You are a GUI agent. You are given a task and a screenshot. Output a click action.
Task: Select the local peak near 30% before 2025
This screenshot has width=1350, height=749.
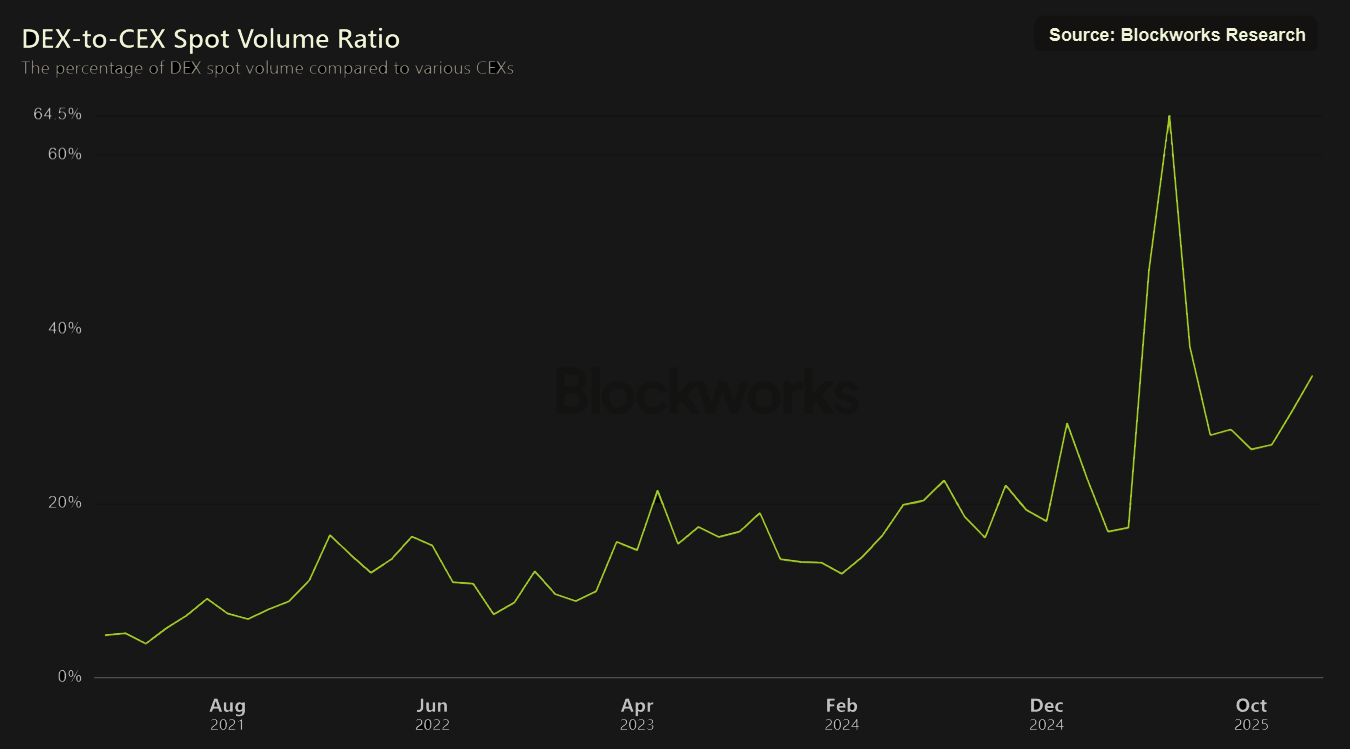[1068, 422]
